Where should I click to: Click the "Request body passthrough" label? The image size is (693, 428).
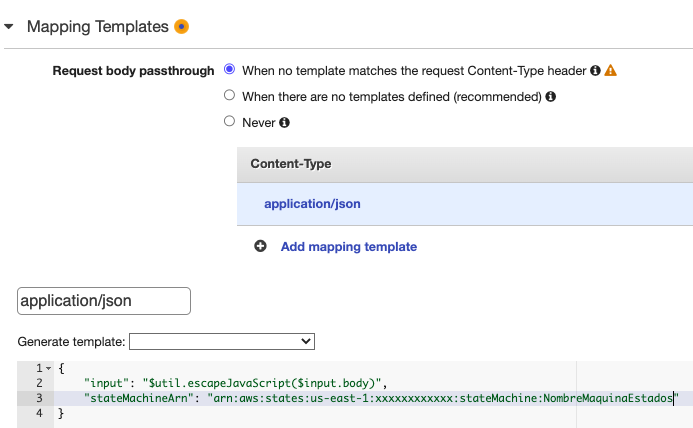(133, 71)
